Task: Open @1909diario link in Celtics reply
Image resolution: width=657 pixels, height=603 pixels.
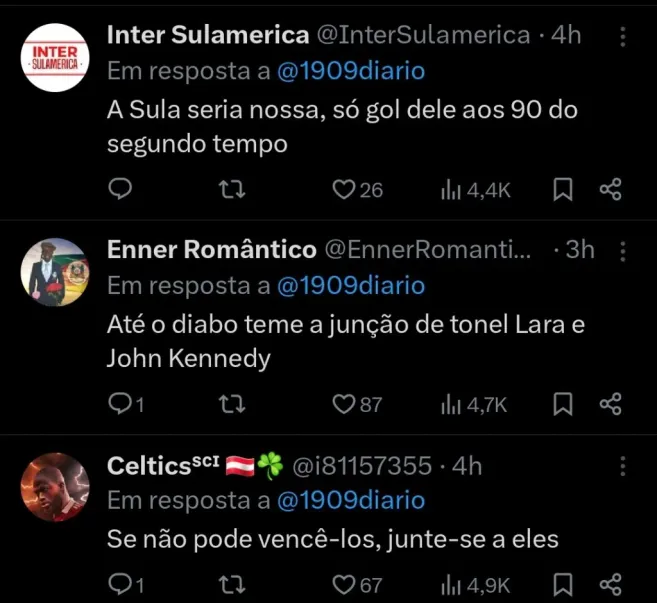Action: pos(350,500)
